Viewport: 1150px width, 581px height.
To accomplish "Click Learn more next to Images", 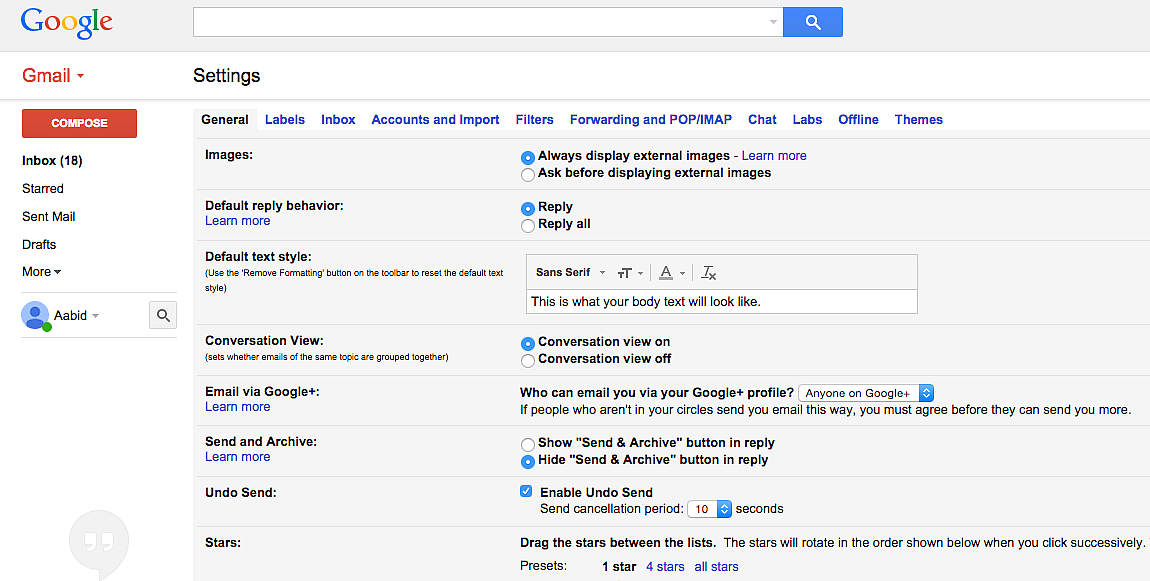I will point(774,156).
